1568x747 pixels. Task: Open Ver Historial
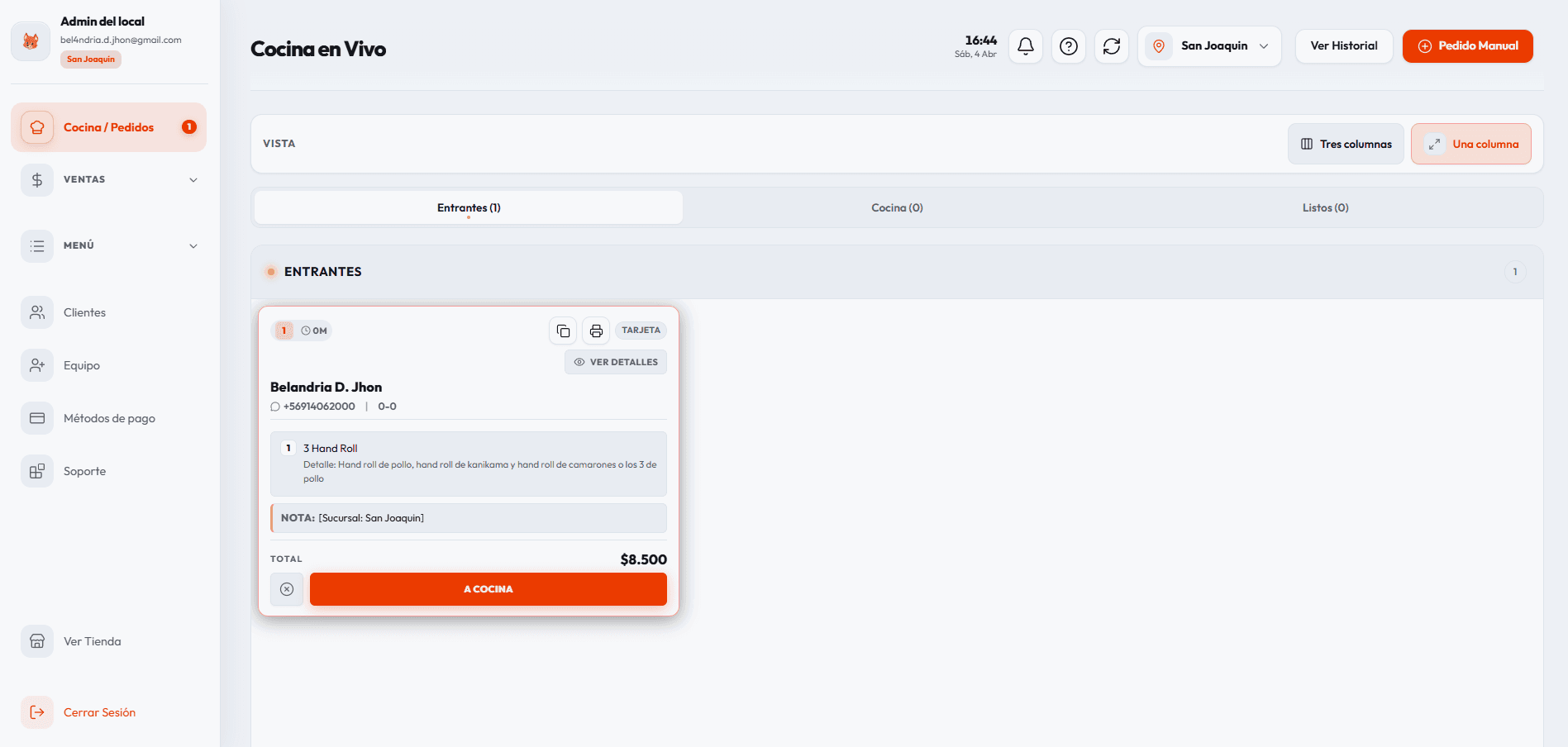1343,46
